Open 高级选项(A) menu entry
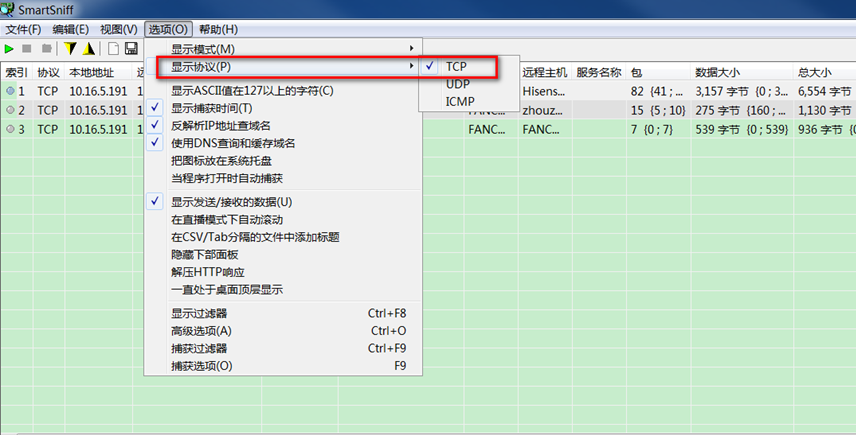The width and height of the screenshot is (856, 435). tap(283, 331)
